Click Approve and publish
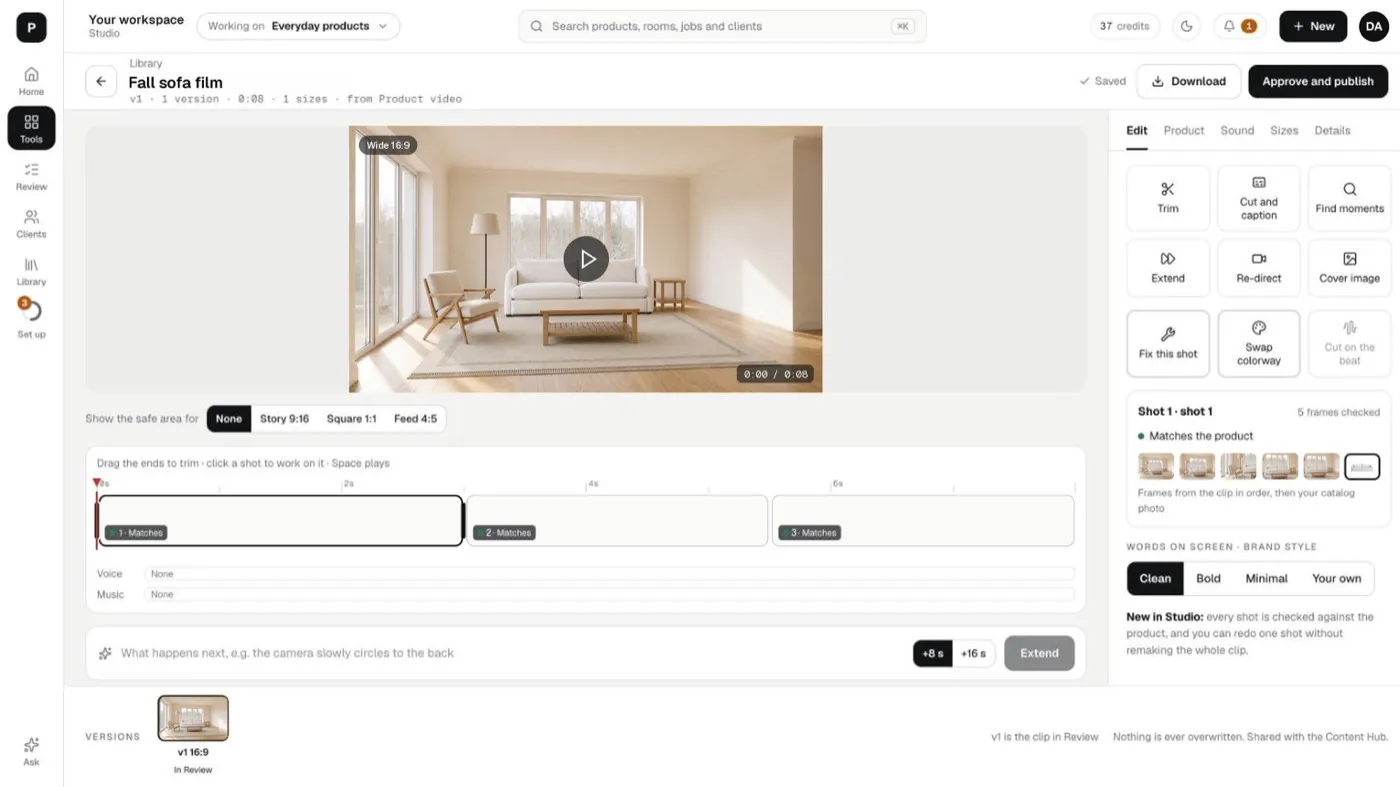The image size is (1400, 787). [x=1318, y=81]
